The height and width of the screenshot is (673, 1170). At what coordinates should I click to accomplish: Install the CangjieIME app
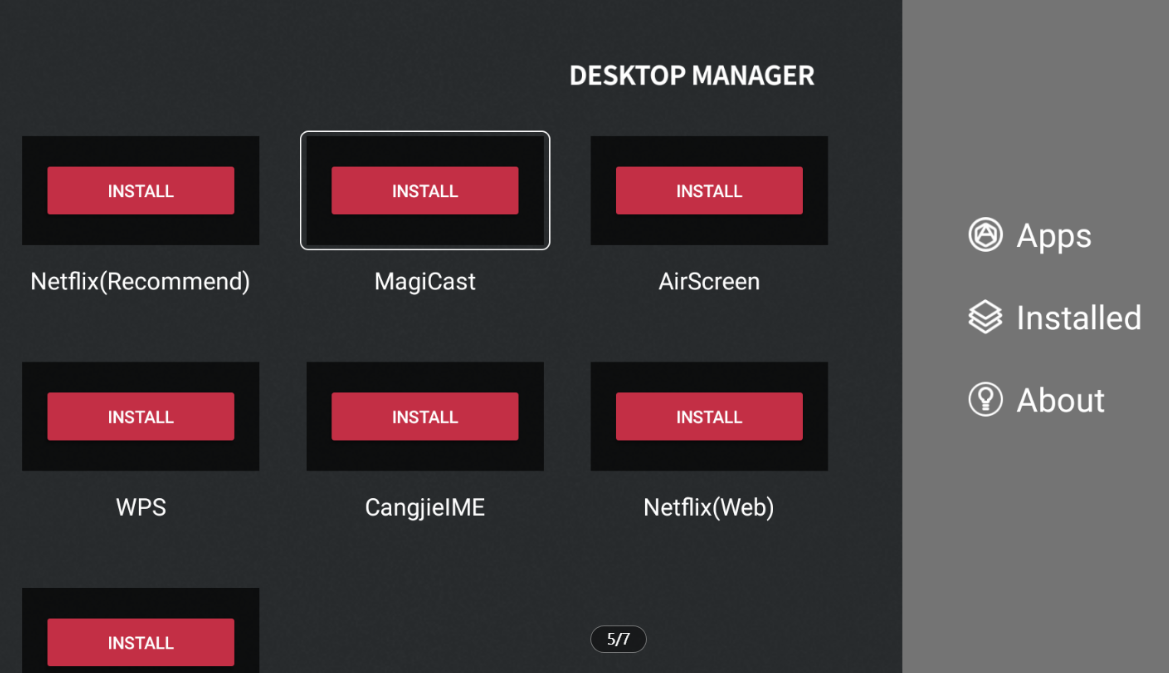click(425, 416)
